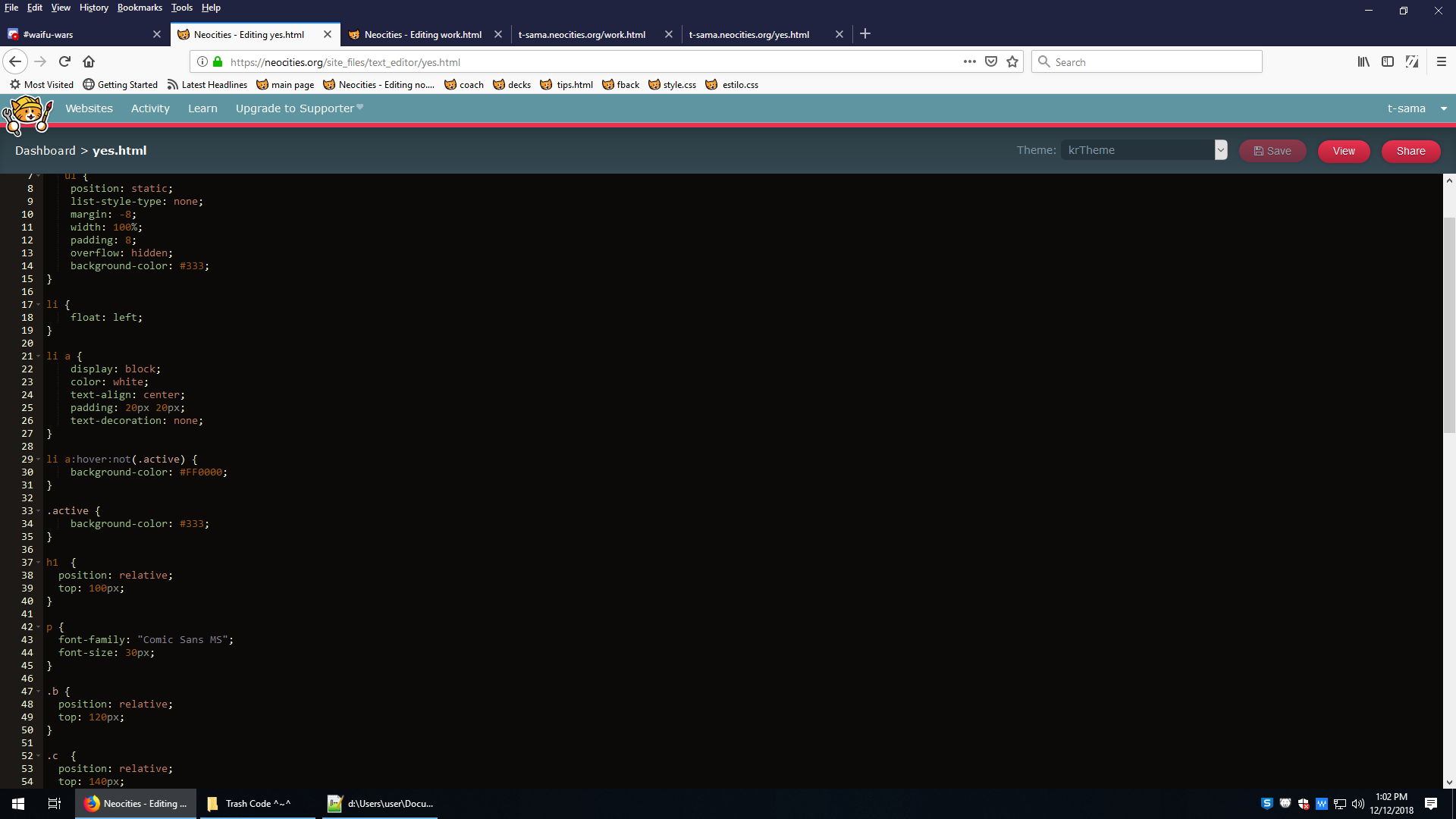Click the Firefox reload page icon

point(64,61)
